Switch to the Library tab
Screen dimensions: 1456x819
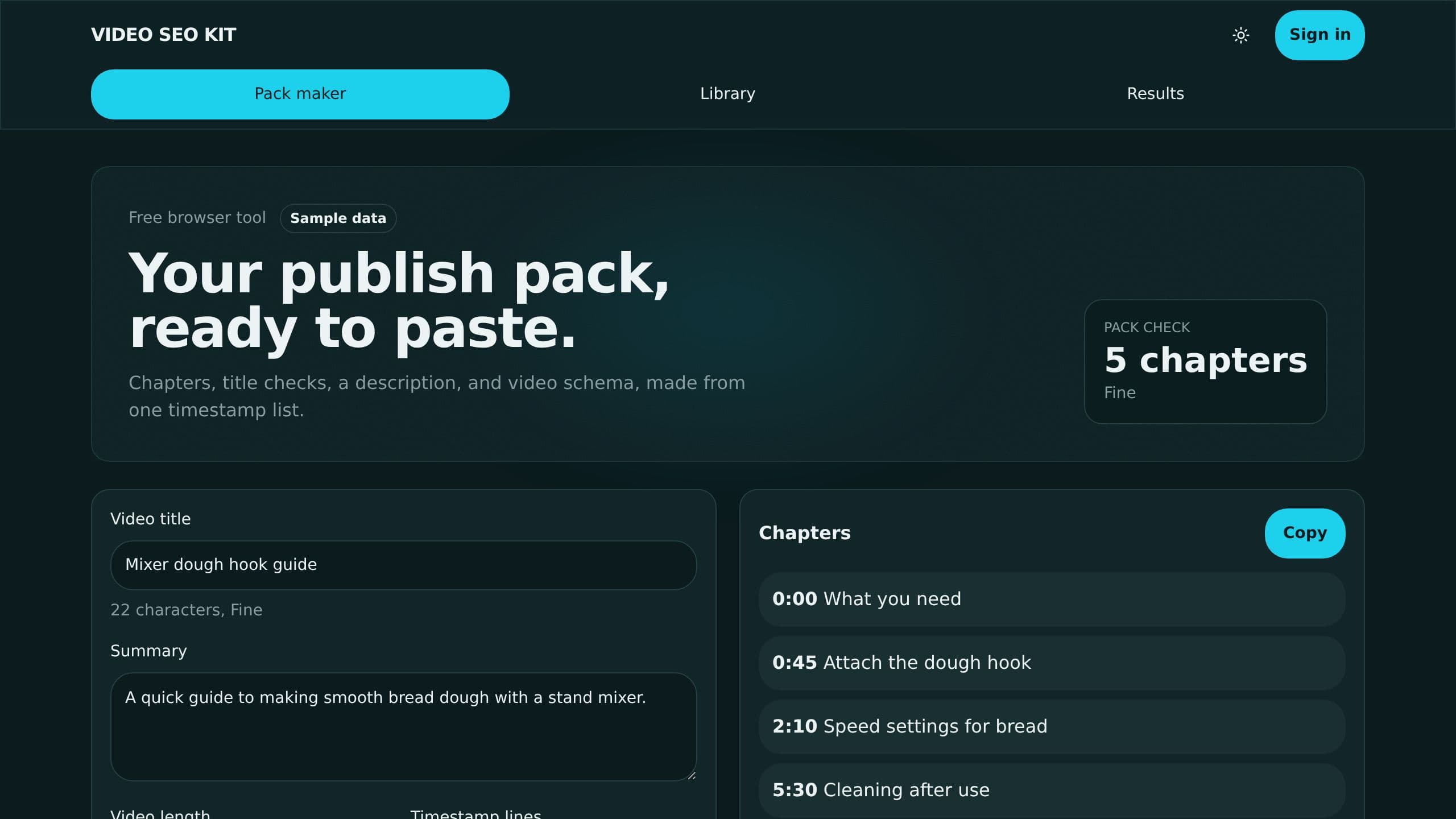pos(727,94)
